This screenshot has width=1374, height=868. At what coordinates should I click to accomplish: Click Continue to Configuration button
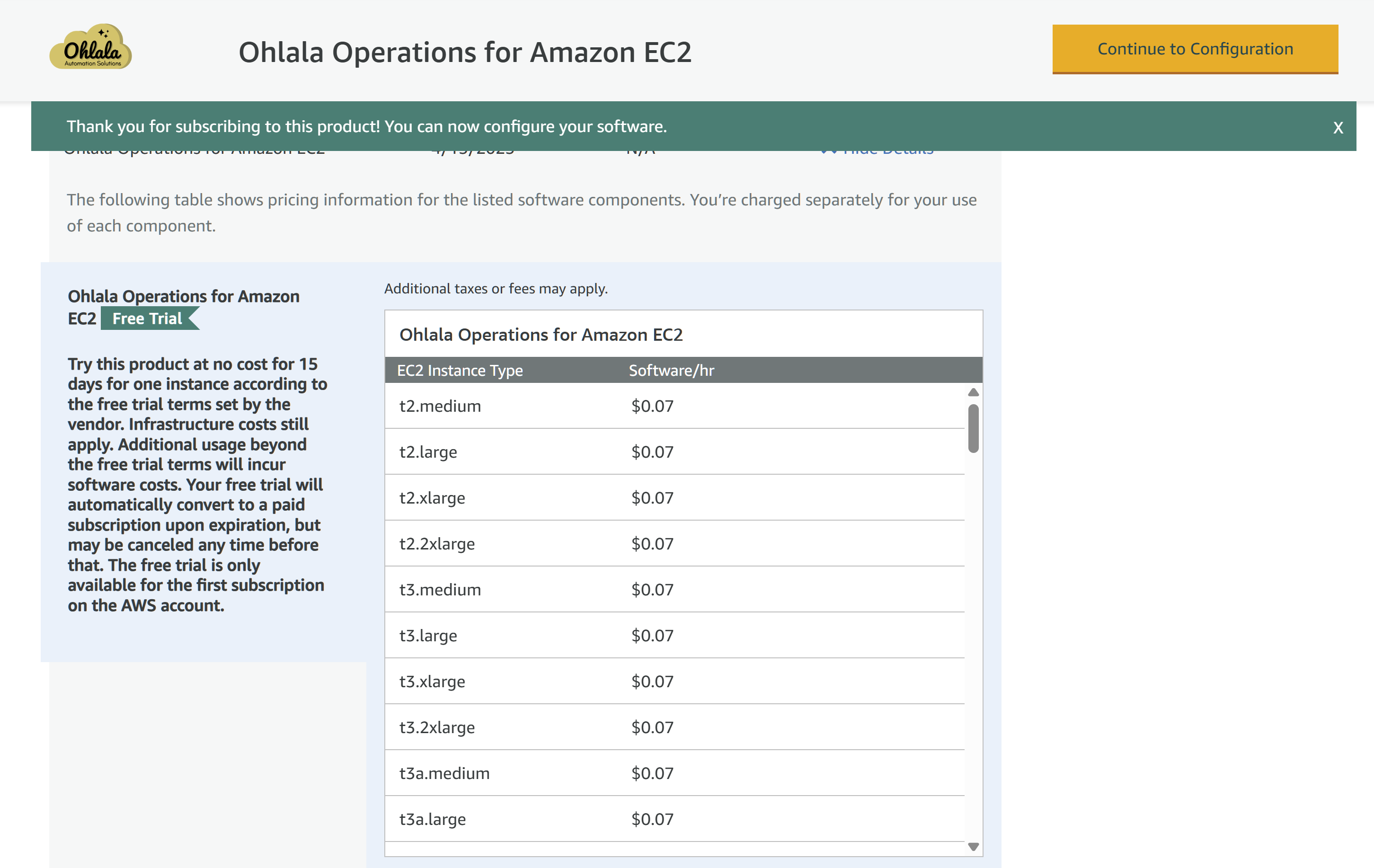[1195, 49]
